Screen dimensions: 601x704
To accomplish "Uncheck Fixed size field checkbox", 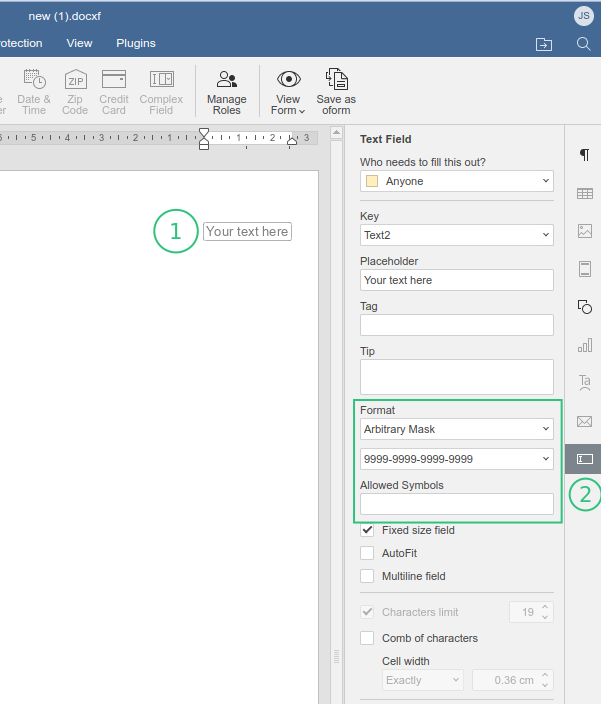I will [368, 530].
